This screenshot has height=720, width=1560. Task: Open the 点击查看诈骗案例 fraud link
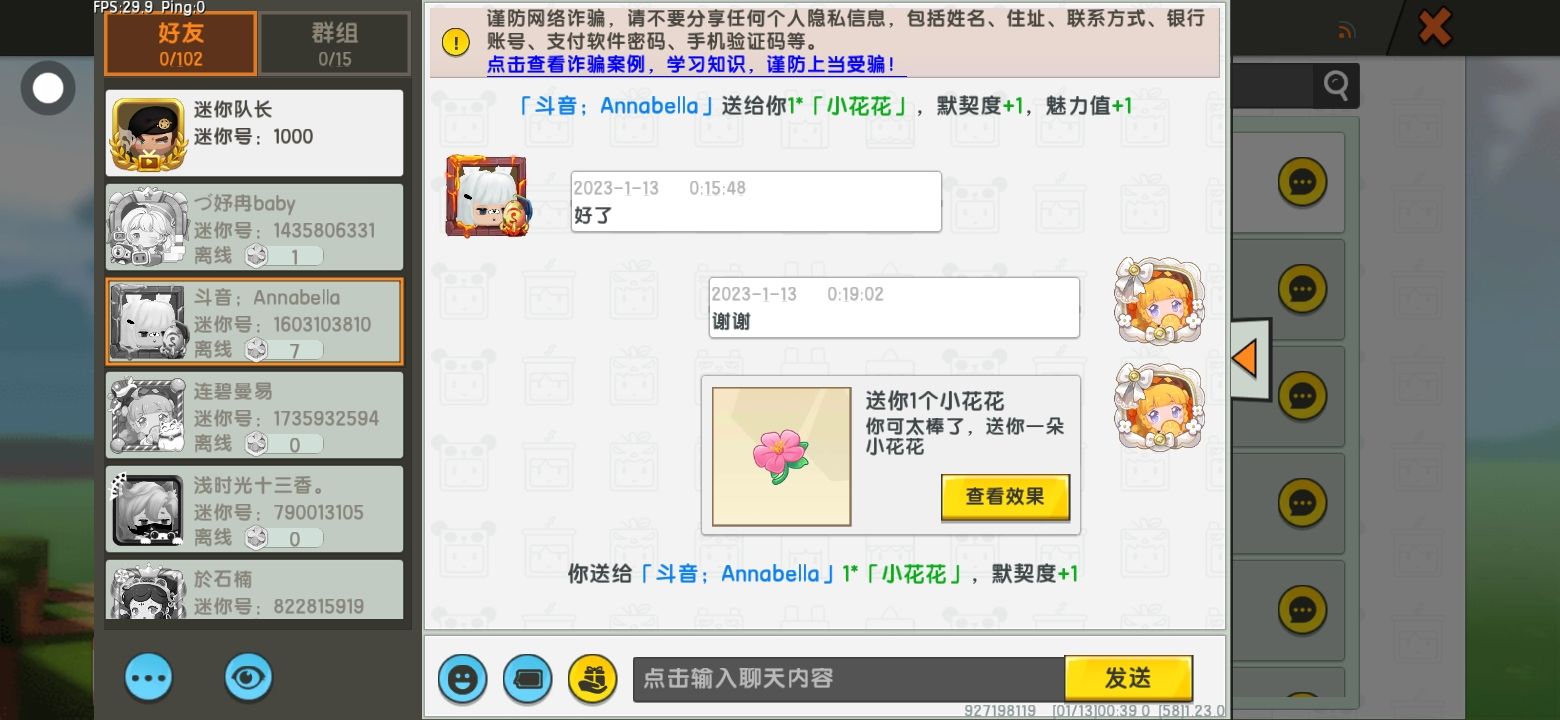tap(697, 65)
